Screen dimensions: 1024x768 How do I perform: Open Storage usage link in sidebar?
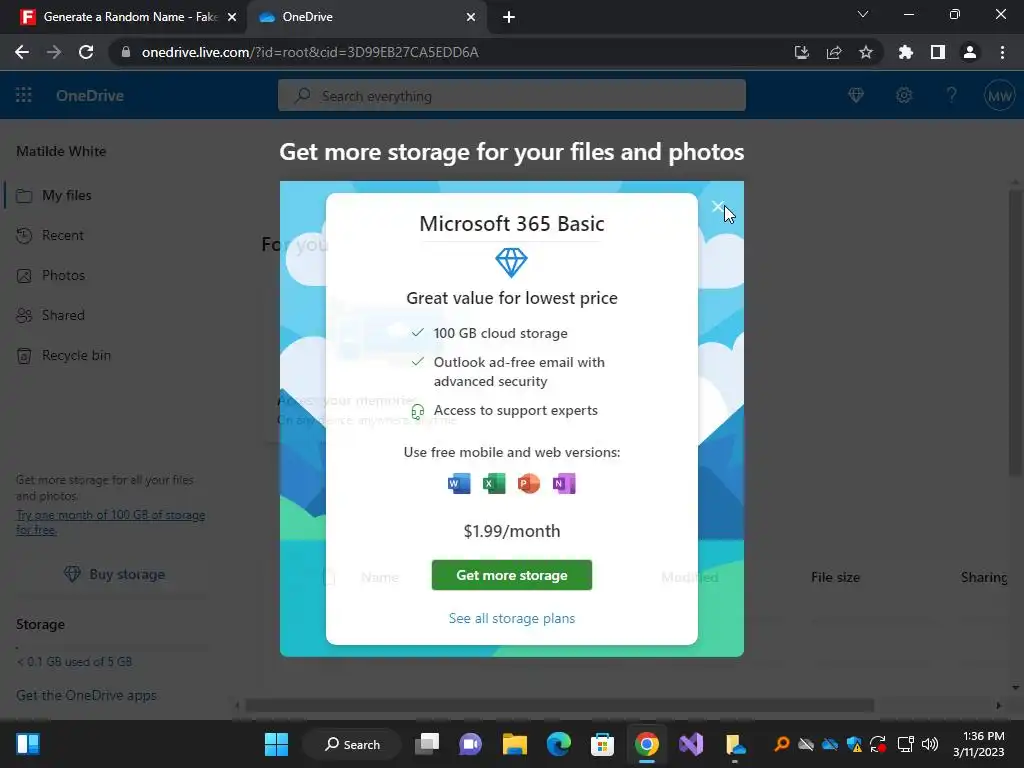click(x=74, y=662)
